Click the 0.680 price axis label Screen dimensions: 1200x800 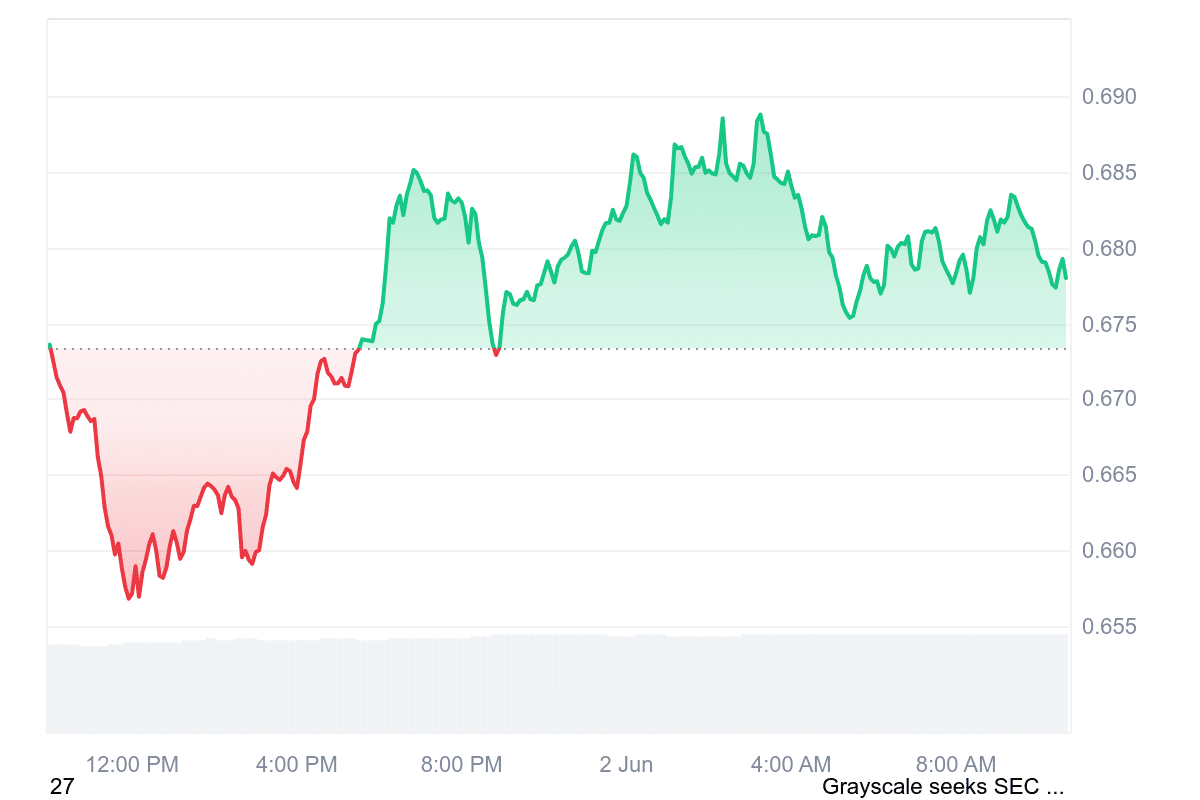1109,249
